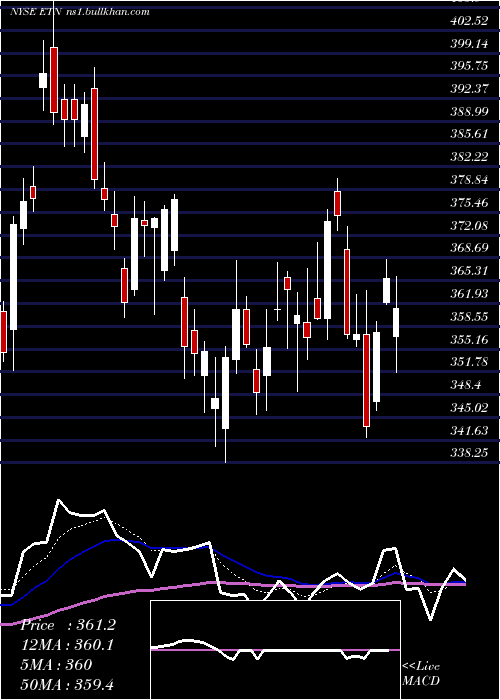500x700 pixels.
Task: Click the 12MA : 360.1 readout
Action: pos(68,645)
